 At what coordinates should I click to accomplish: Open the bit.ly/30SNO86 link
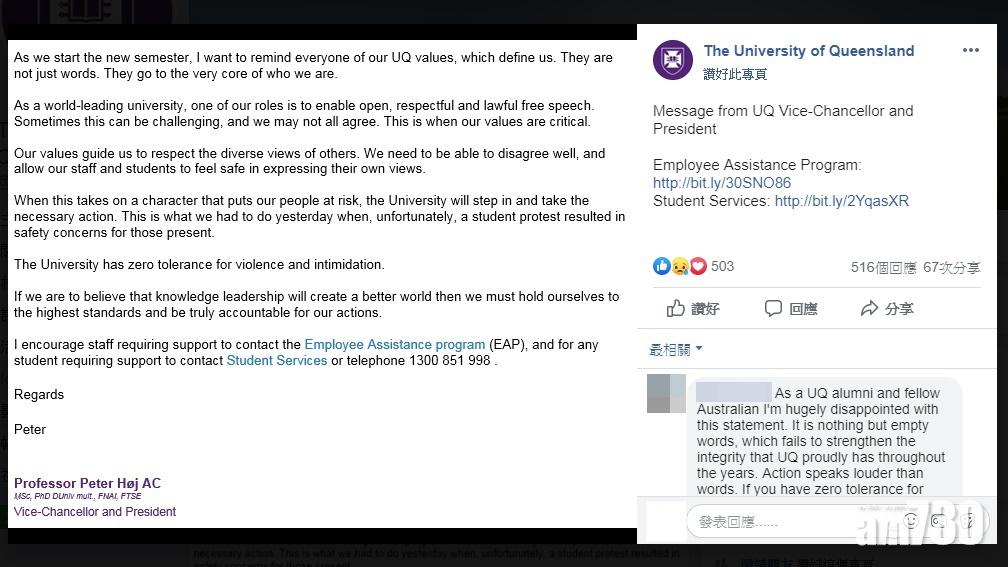click(722, 183)
